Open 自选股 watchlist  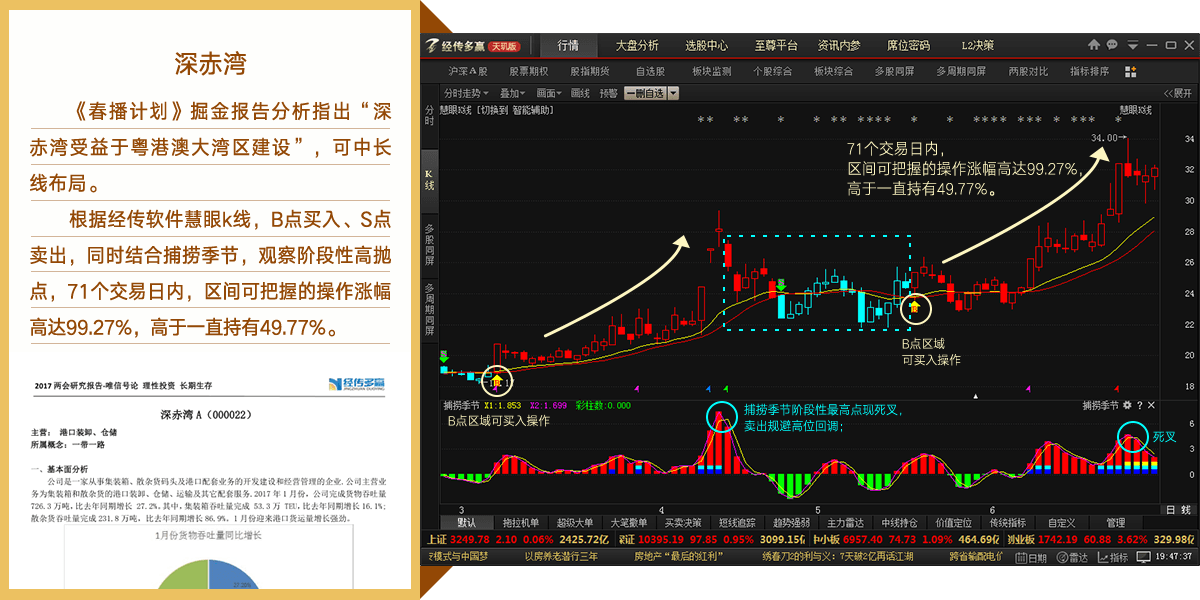[x=650, y=72]
